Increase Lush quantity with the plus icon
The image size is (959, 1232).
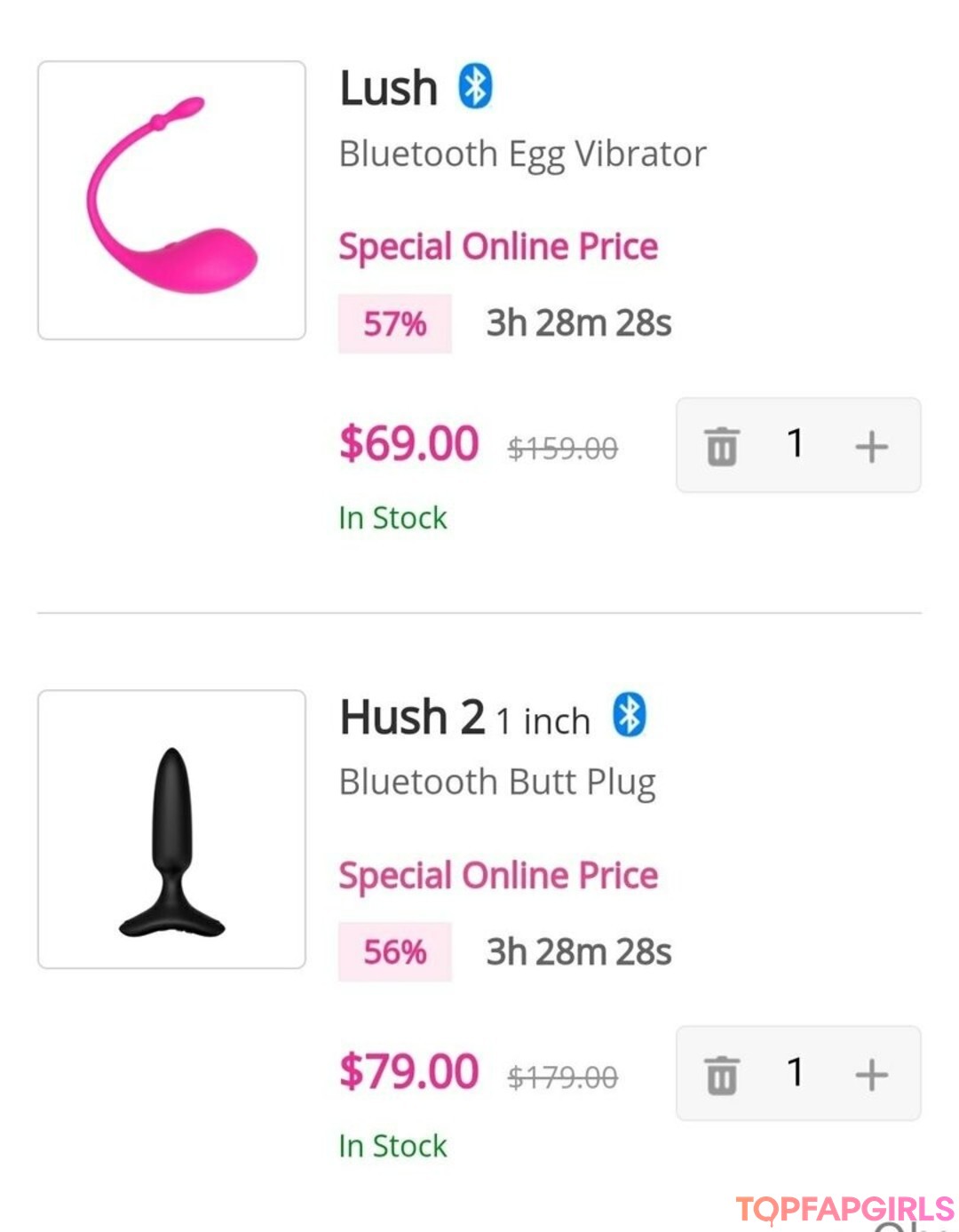(871, 446)
